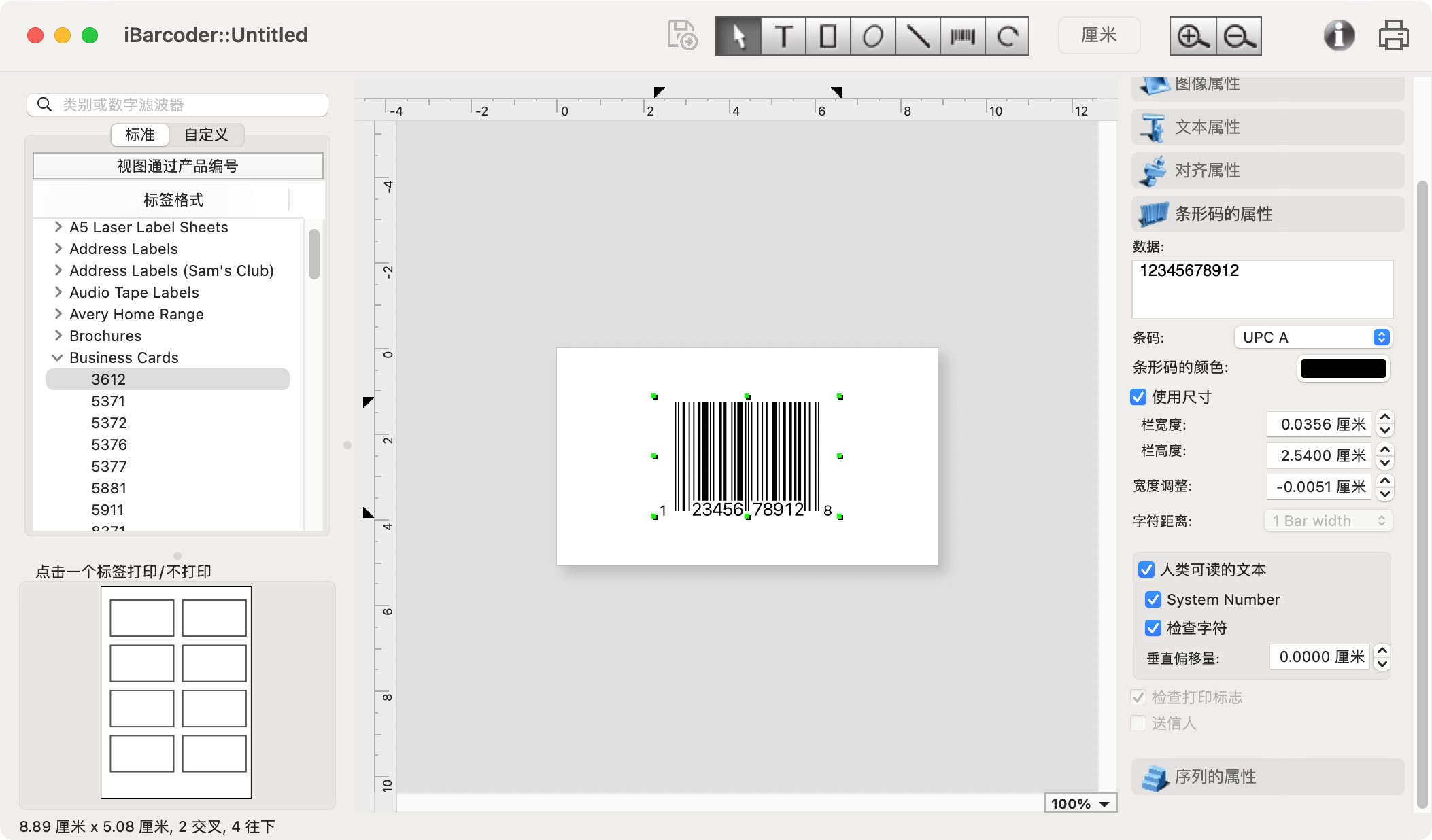The image size is (1432, 840).
Task: Increase 垂直偏移量 with the up stepper arrow
Action: (x=1382, y=650)
